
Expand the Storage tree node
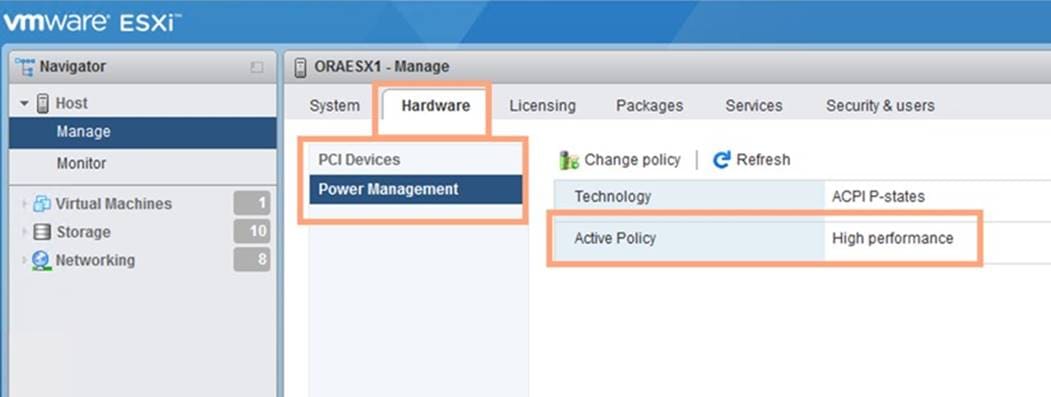coord(25,232)
